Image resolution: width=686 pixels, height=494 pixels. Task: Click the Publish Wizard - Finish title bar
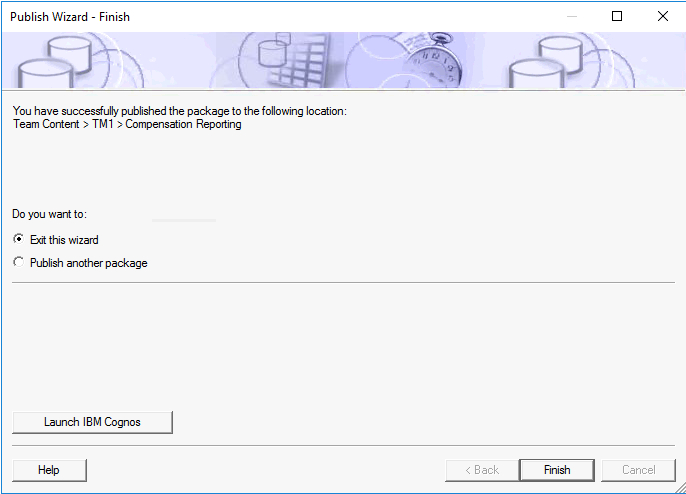[x=70, y=17]
